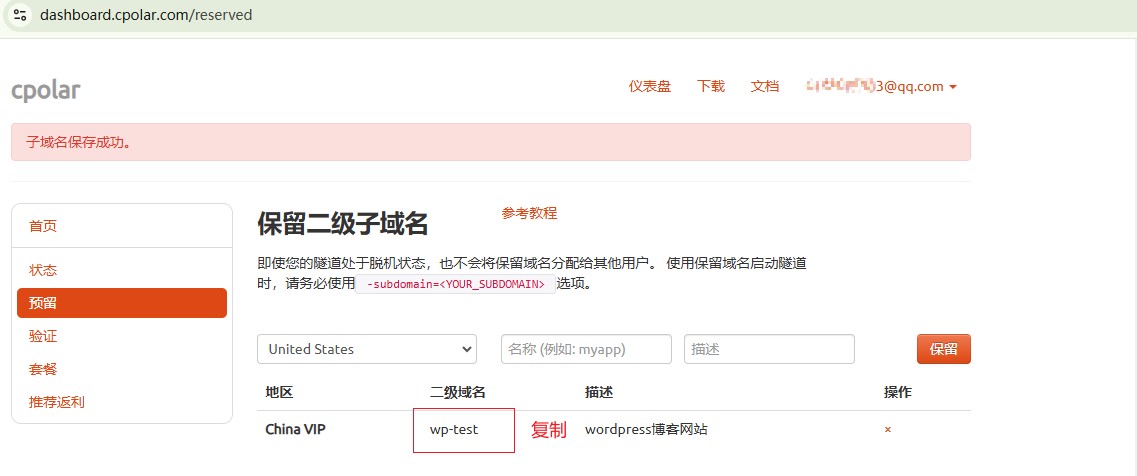Expand the United States region selector
Image resolution: width=1137 pixels, height=476 pixels.
coord(367,349)
